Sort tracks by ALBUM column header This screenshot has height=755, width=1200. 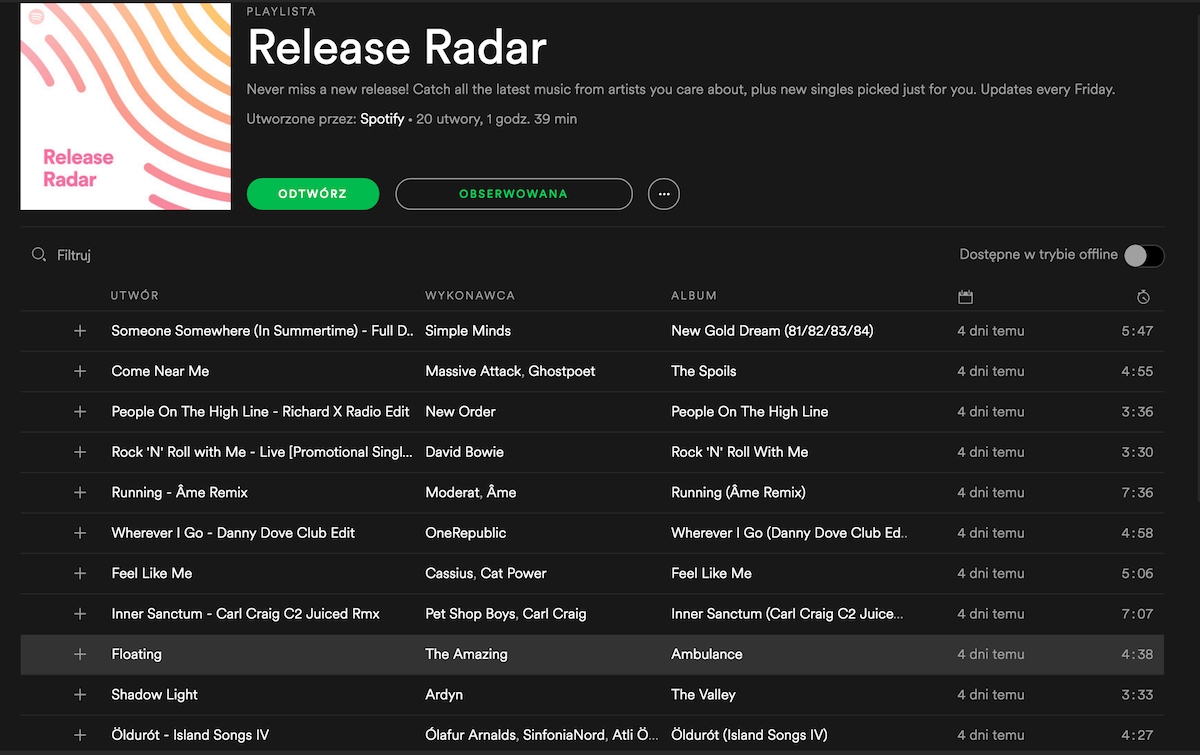point(694,296)
